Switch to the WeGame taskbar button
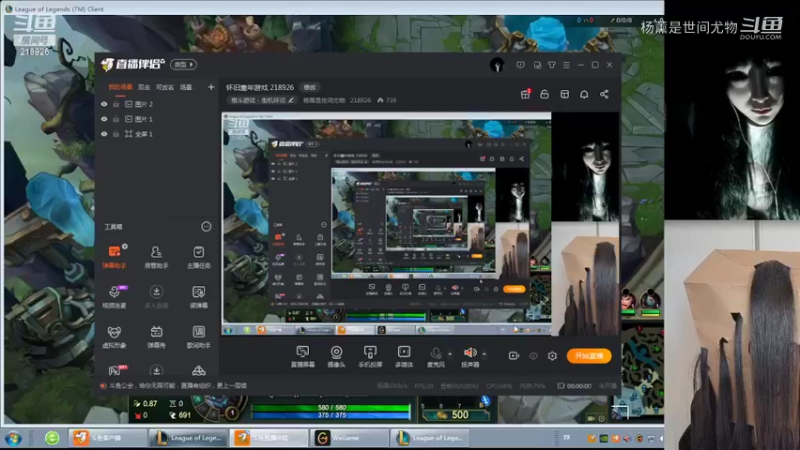Image resolution: width=800 pixels, height=450 pixels. (x=349, y=438)
